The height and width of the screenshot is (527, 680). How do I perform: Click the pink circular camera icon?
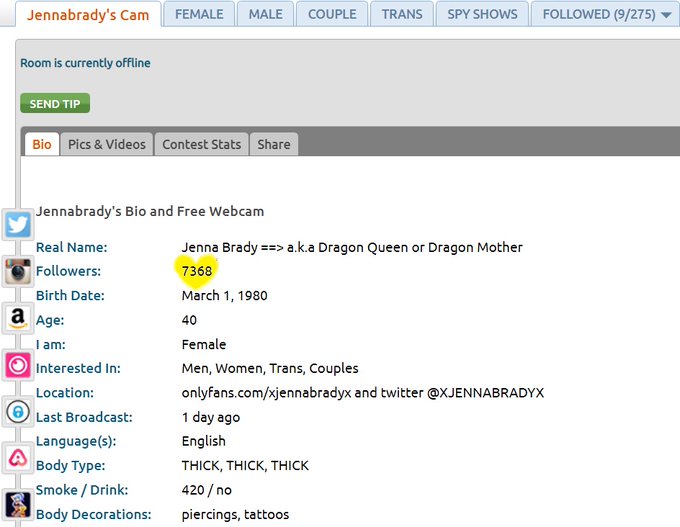18,365
